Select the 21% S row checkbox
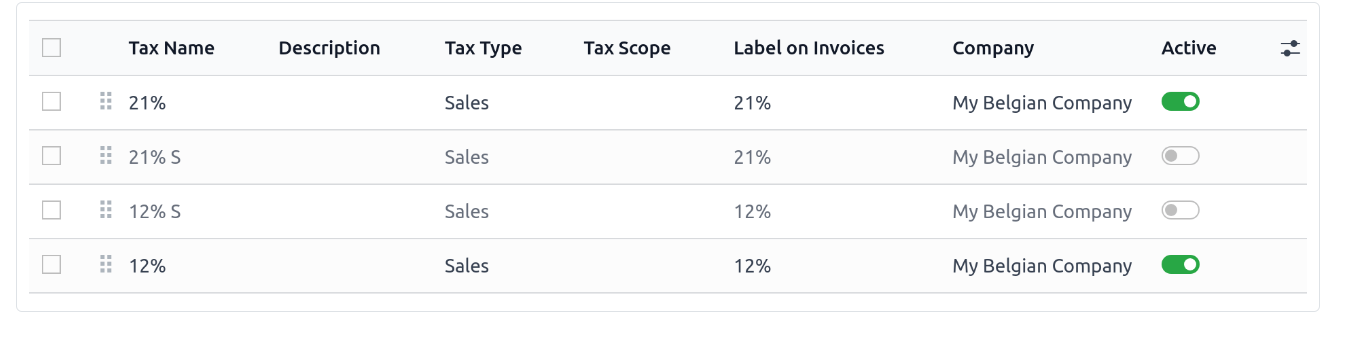 52,156
